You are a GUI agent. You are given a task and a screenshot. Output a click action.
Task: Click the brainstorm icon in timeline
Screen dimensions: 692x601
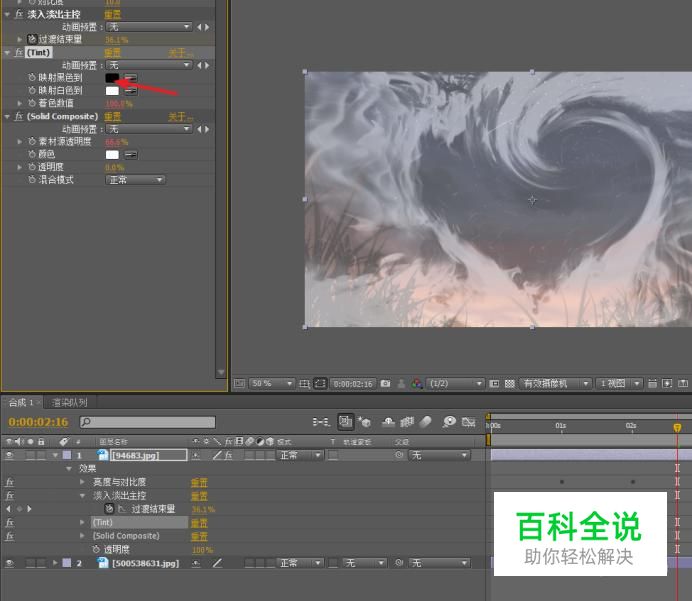[449, 422]
